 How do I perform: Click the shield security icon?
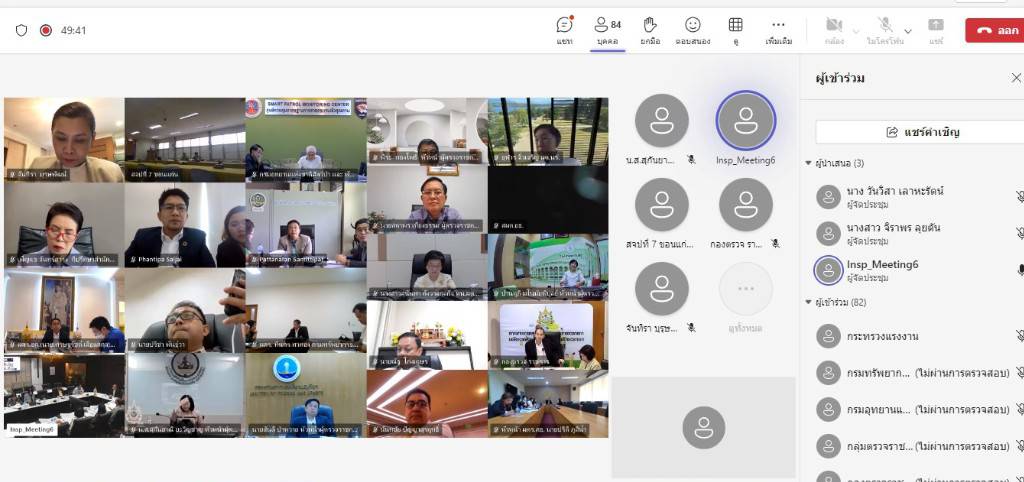(x=21, y=30)
